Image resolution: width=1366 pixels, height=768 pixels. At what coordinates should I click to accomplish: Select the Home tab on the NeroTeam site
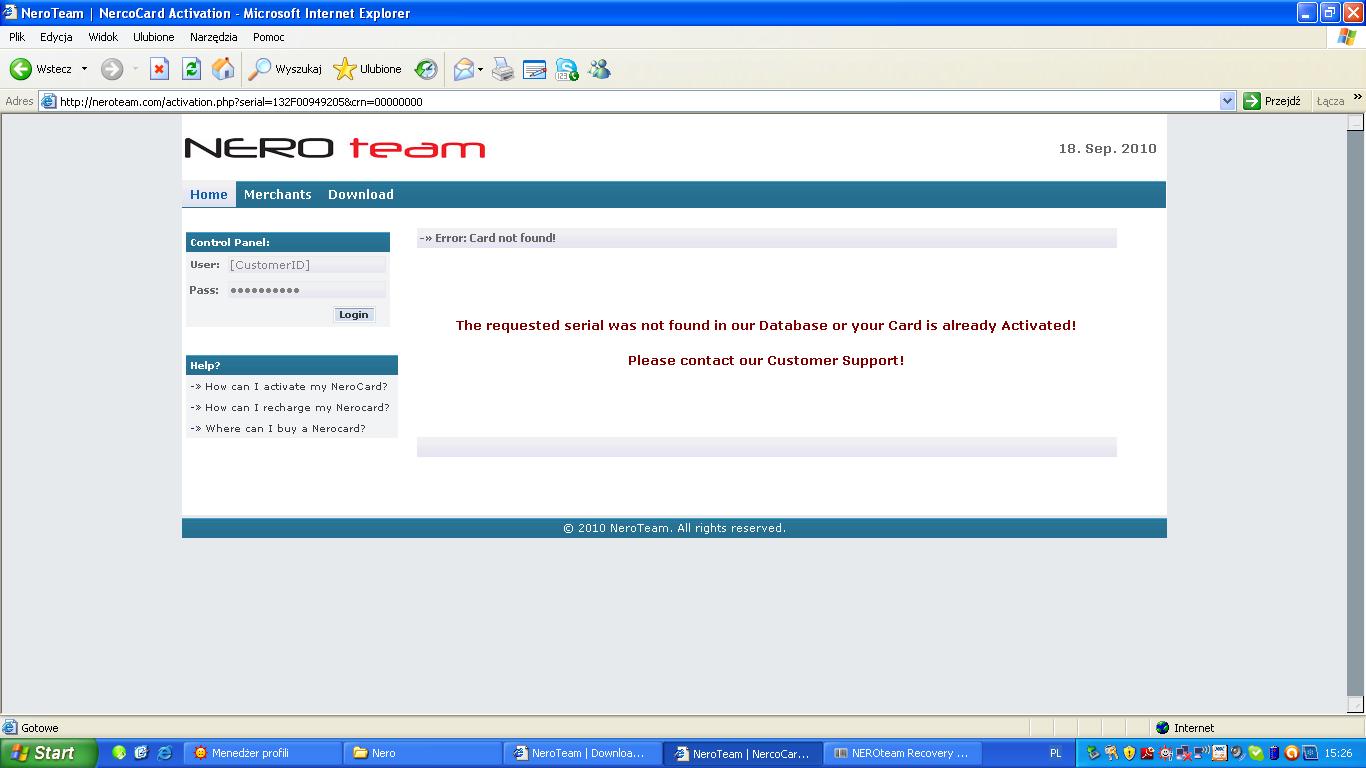pos(209,194)
